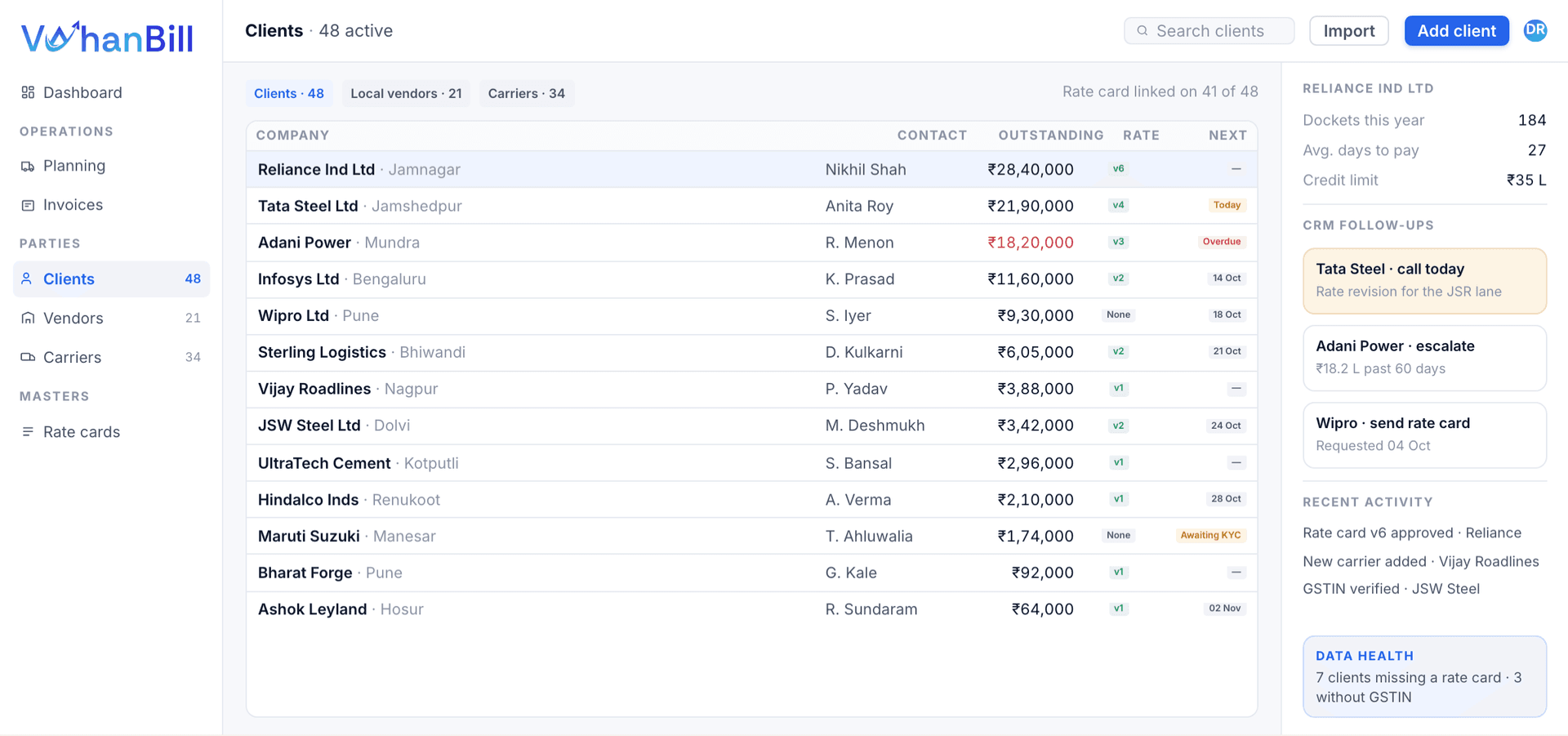Screen dimensions: 1568x736
Task: Click contact T. Ahluwalia
Action: pos(869,536)
